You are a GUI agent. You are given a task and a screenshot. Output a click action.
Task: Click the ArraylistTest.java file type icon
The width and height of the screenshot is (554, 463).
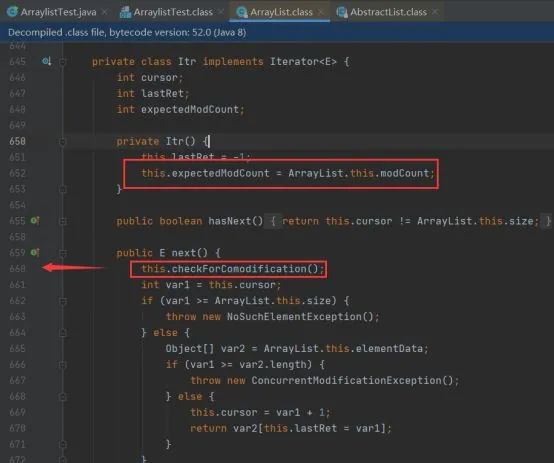[x=12, y=12]
